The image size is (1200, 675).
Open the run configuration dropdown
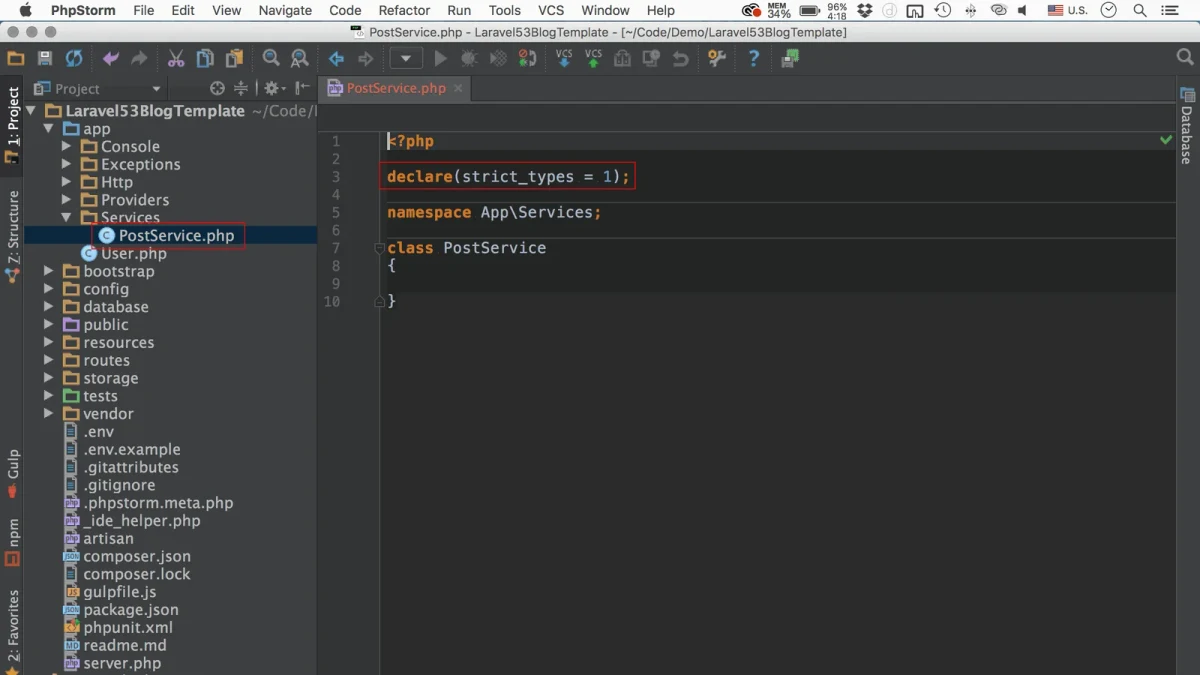406,59
